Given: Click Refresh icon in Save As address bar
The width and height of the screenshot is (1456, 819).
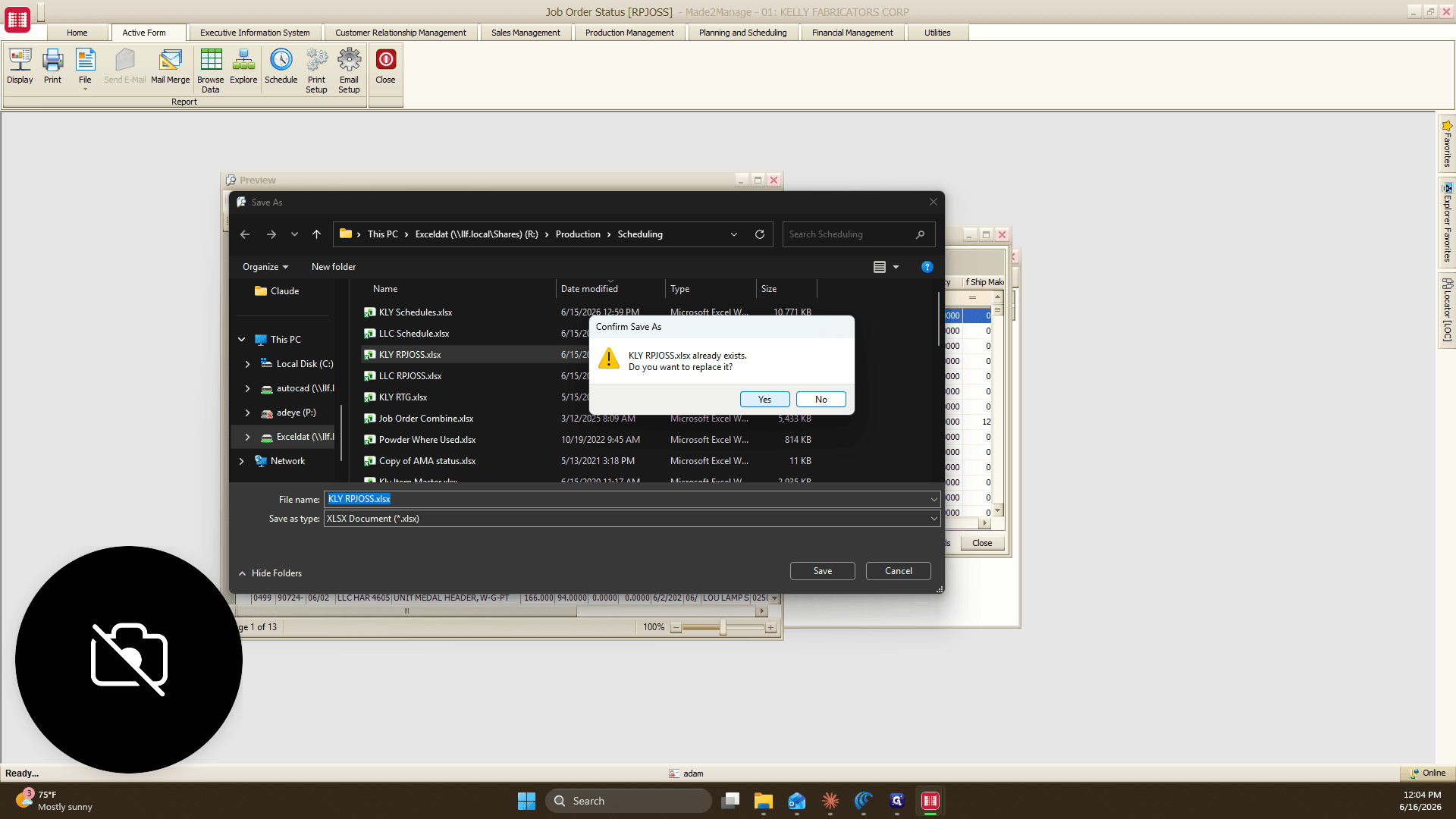Looking at the screenshot, I should [759, 234].
